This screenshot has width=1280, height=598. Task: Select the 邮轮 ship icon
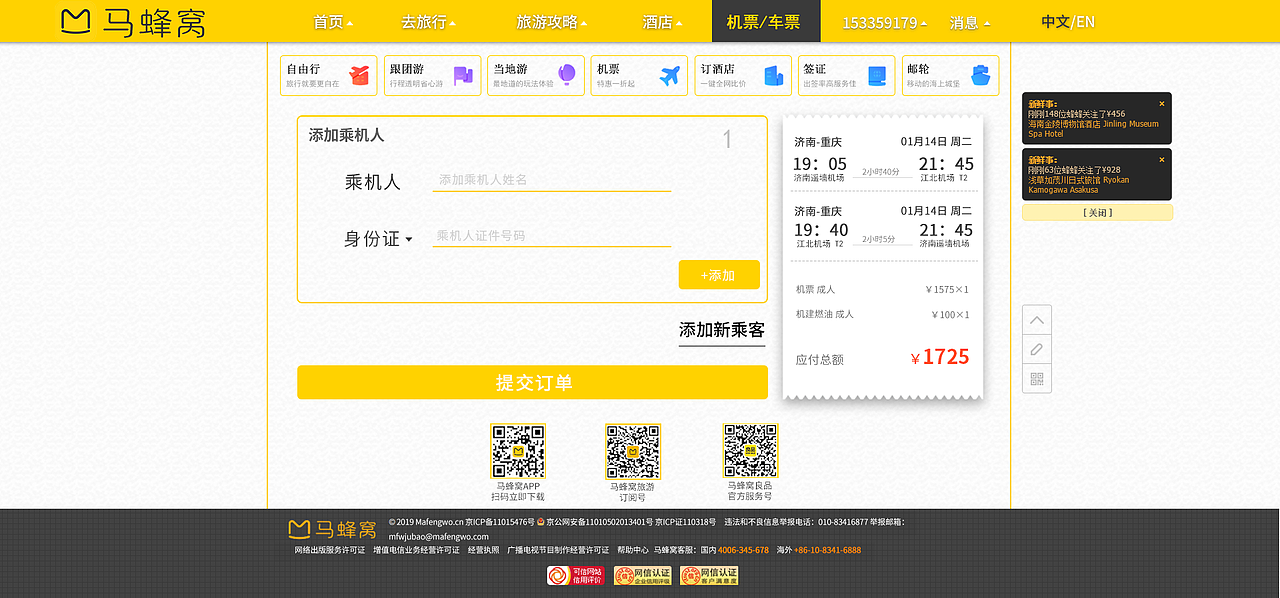point(979,74)
